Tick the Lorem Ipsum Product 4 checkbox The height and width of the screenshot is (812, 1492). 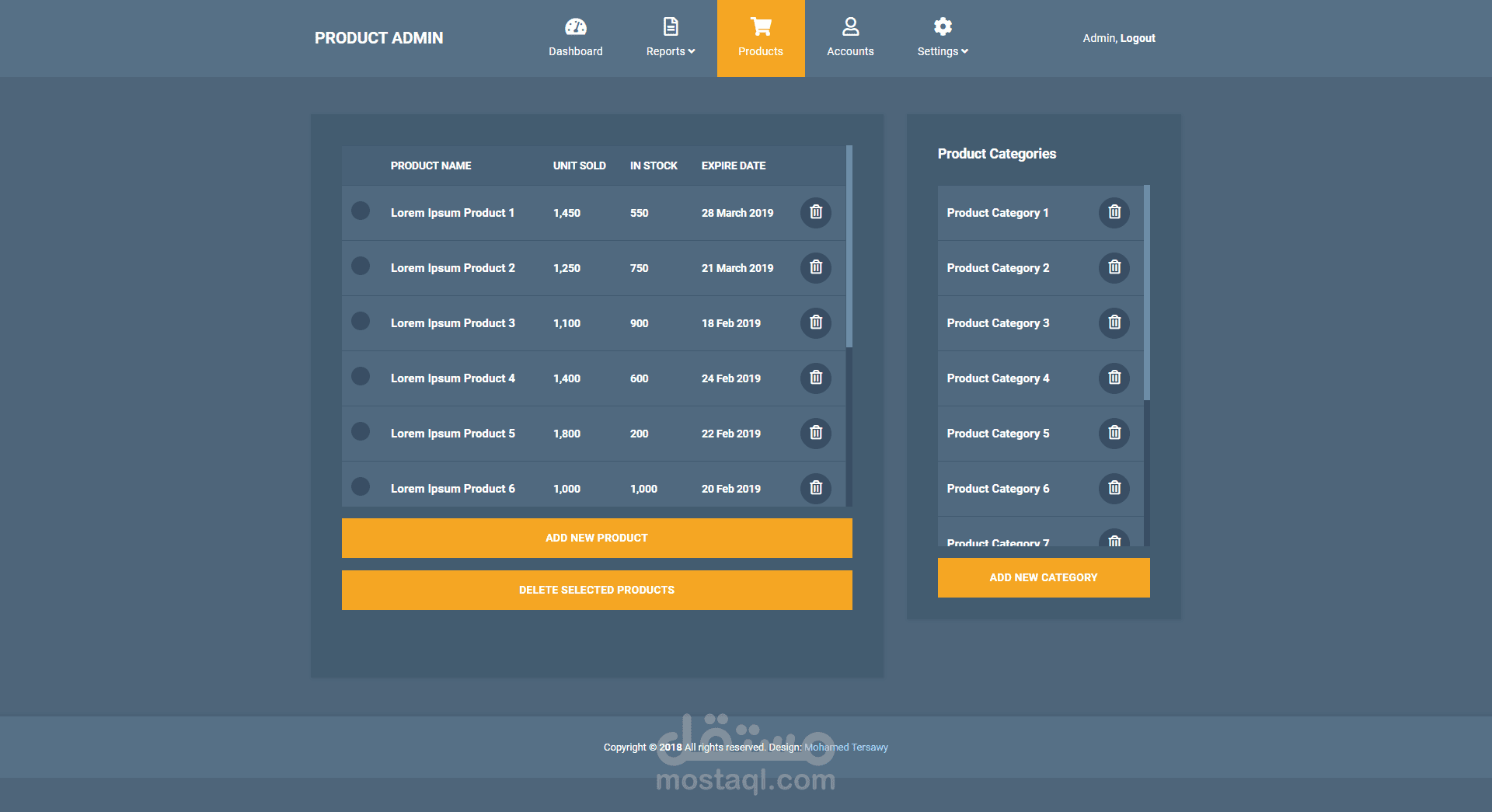[361, 376]
